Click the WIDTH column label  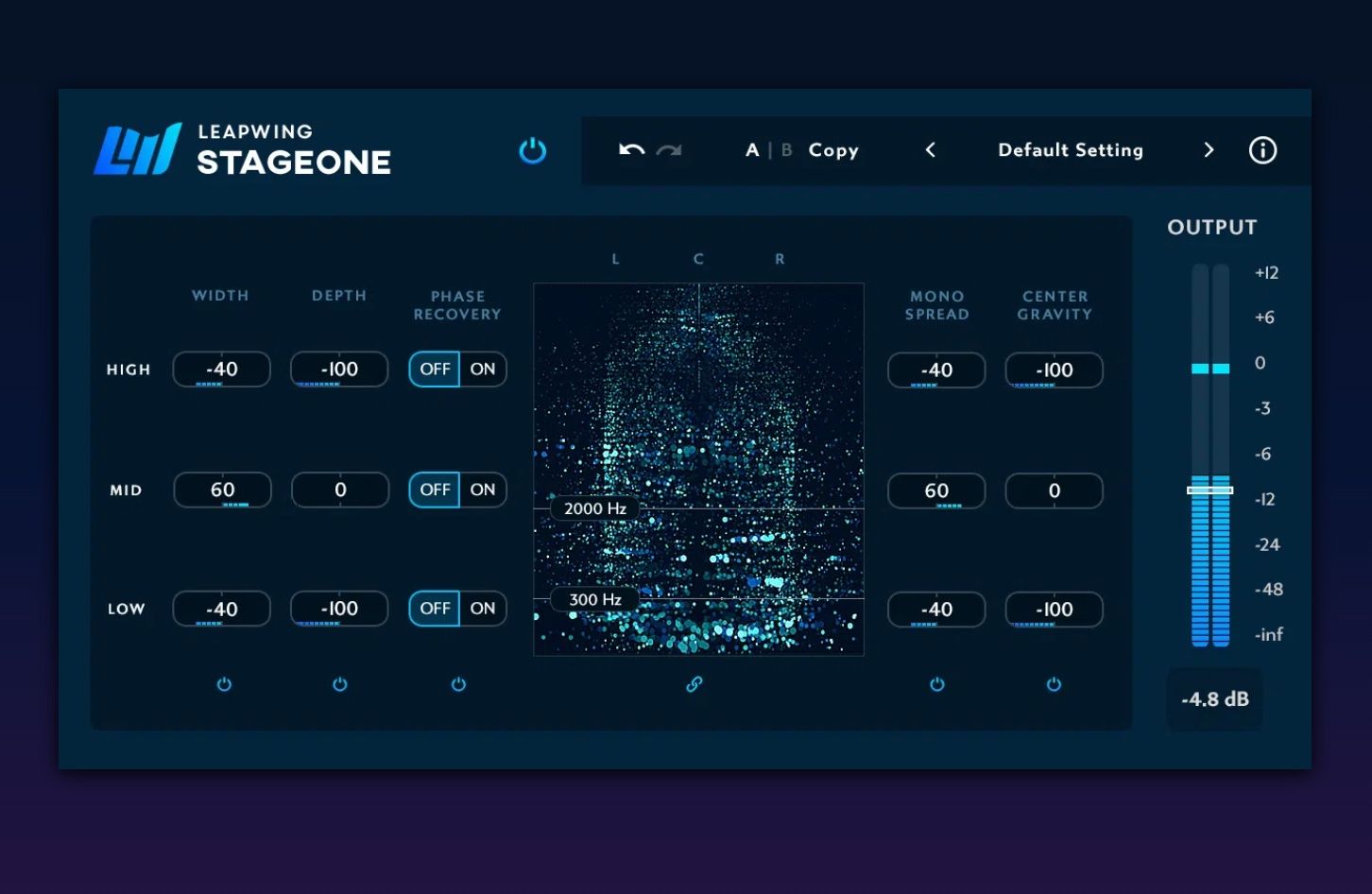220,296
